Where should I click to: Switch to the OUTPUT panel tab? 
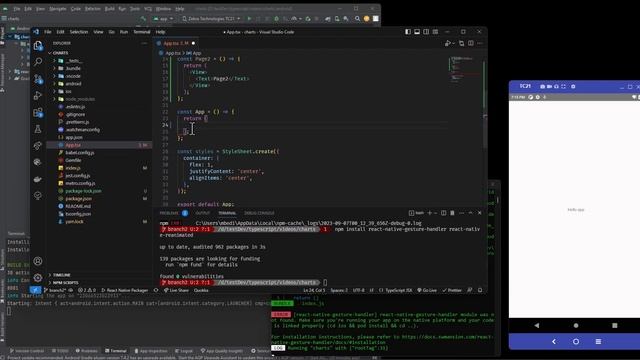click(x=202, y=213)
